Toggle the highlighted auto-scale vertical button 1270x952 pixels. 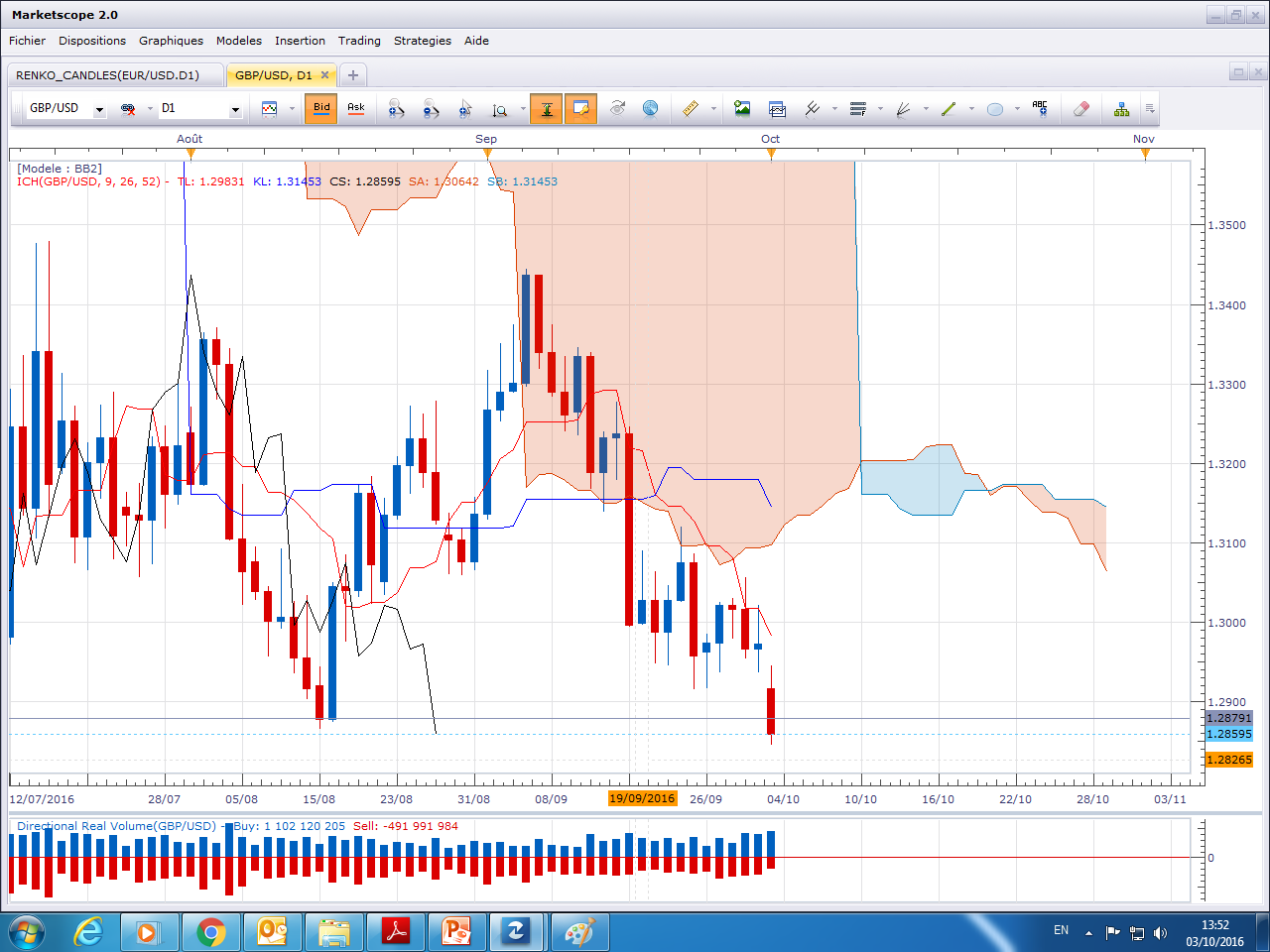pos(546,109)
